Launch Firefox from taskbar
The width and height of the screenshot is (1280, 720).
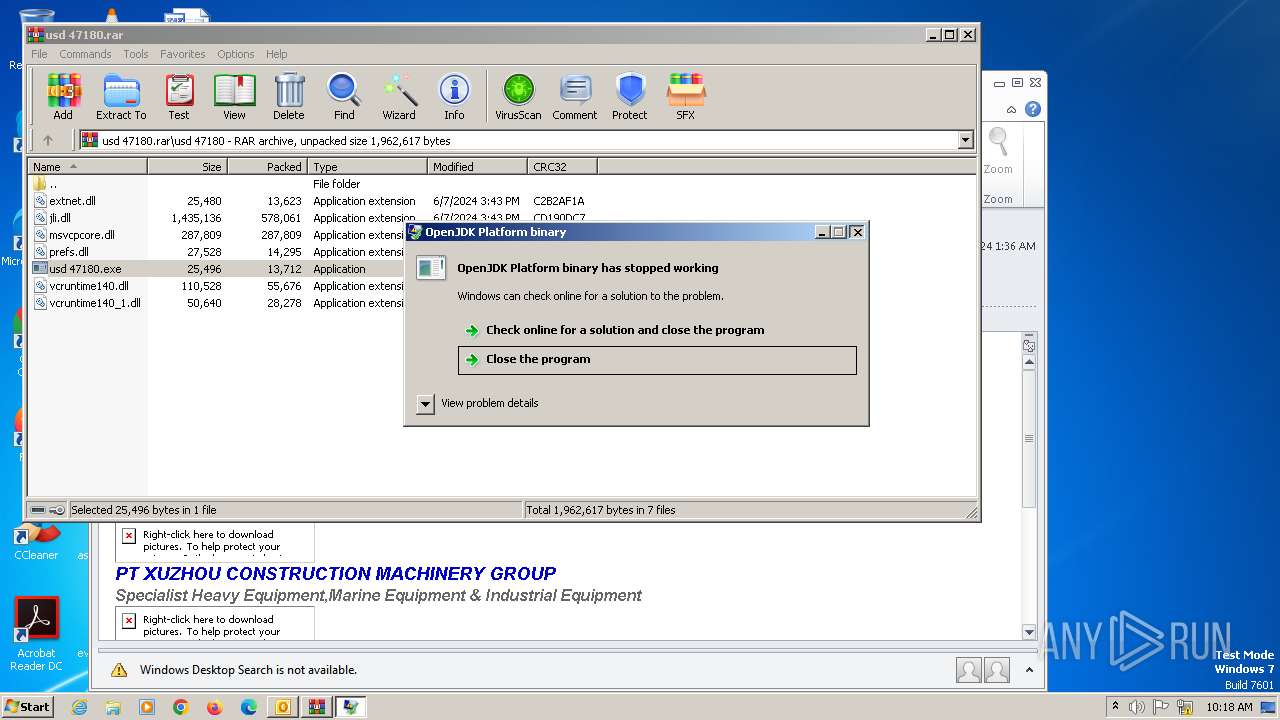point(215,707)
